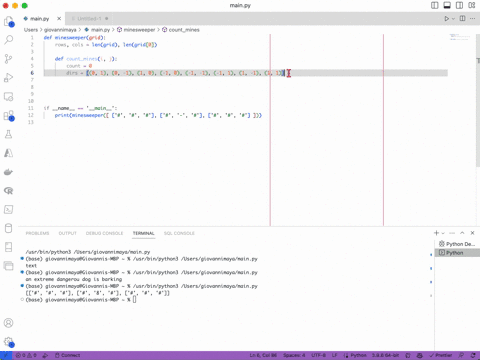Click the terminal prompt input area
Image resolution: width=480 pixels, height=360 pixels.
(x=134, y=300)
